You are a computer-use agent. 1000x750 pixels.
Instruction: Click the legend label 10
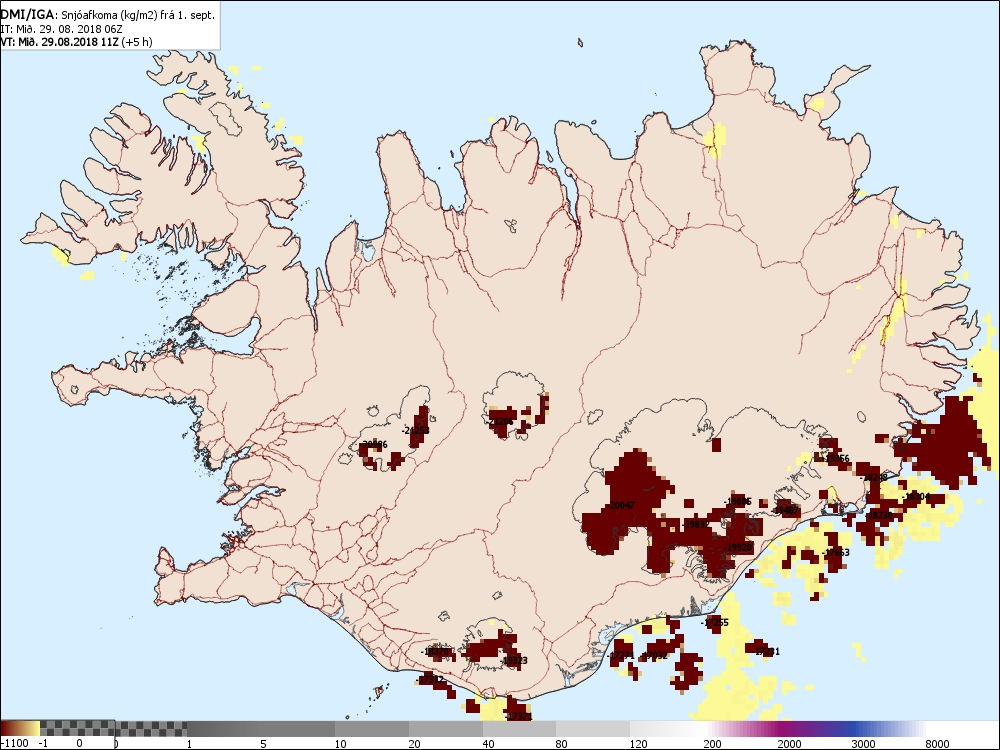(x=341, y=743)
